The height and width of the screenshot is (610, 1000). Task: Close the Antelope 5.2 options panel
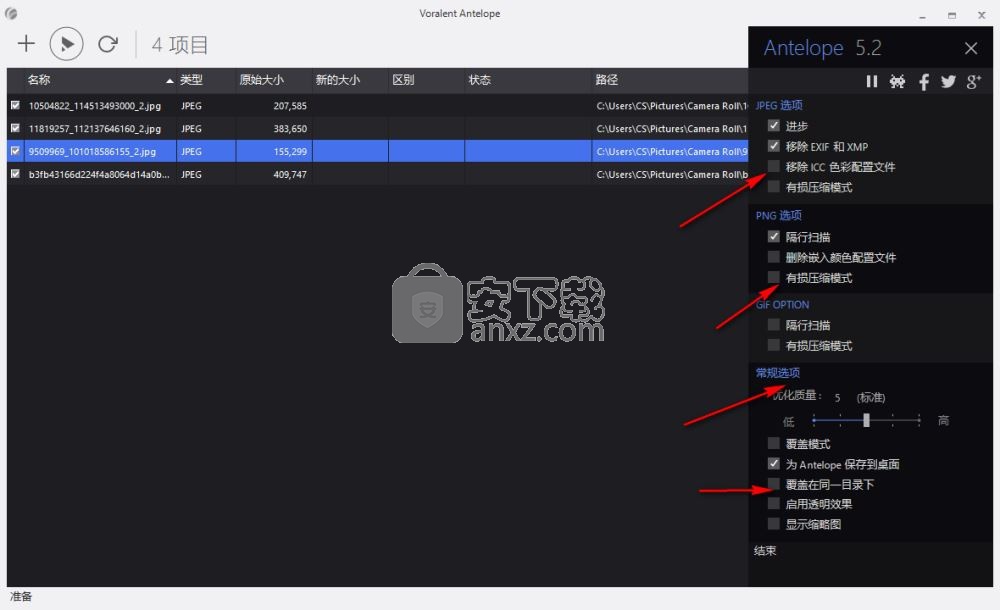(x=971, y=48)
